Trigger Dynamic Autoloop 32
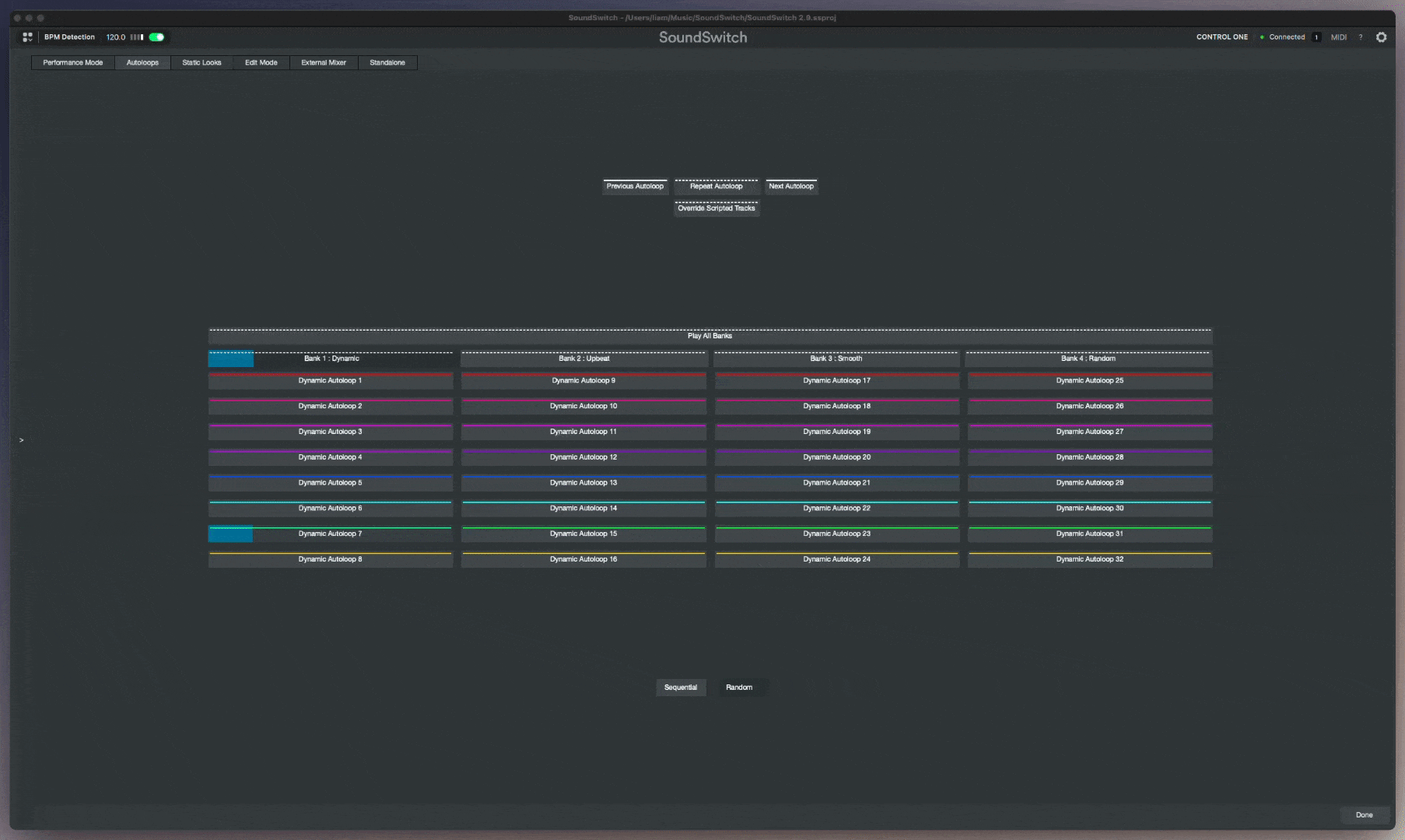Image resolution: width=1405 pixels, height=840 pixels. [1090, 560]
